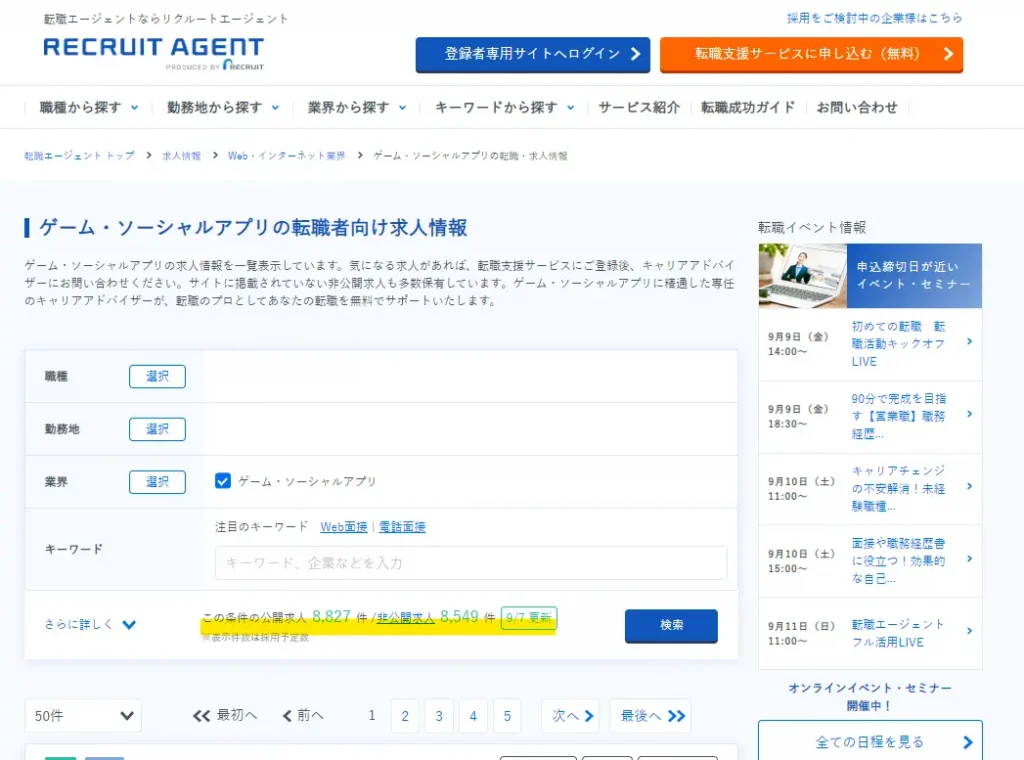Click arrow beside the 9月10日 11:00 event

969,486
